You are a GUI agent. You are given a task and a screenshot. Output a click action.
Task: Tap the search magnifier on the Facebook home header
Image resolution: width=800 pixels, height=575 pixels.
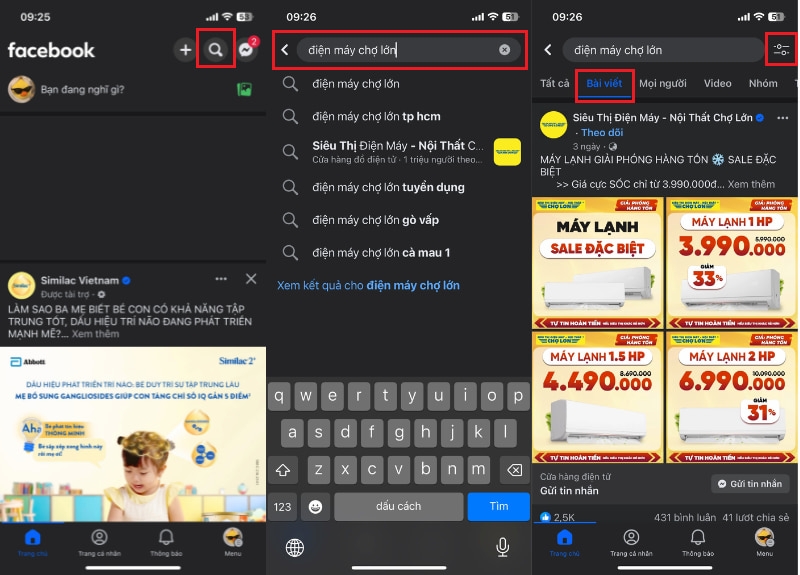(216, 49)
